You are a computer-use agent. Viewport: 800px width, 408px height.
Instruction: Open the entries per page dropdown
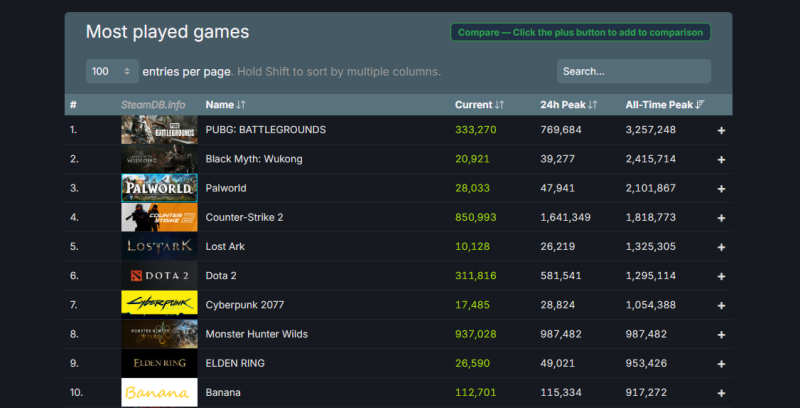pyautogui.click(x=112, y=71)
